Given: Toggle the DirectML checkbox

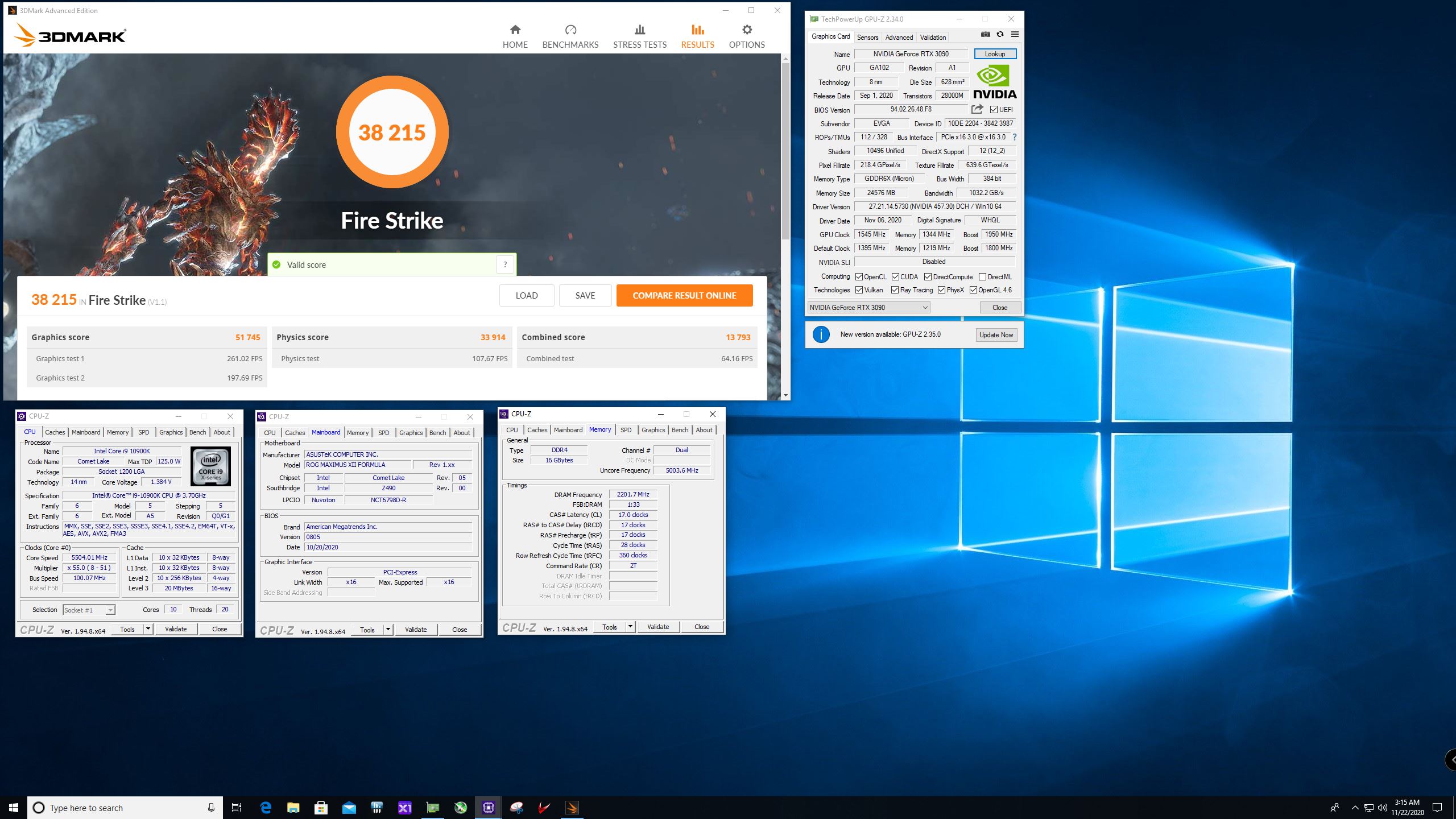Looking at the screenshot, I should point(982,277).
